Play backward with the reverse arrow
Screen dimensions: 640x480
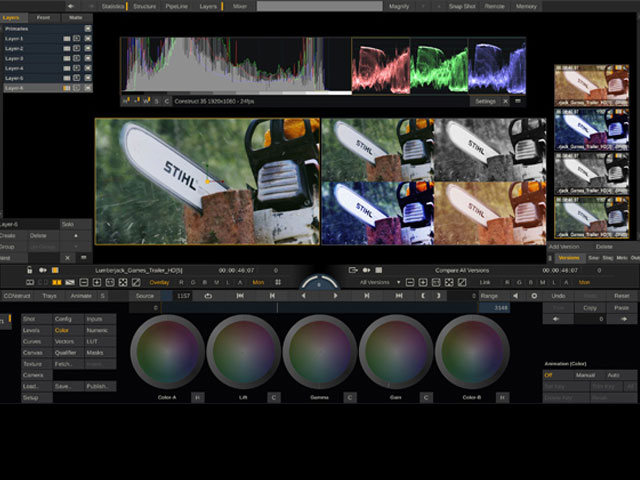point(303,296)
